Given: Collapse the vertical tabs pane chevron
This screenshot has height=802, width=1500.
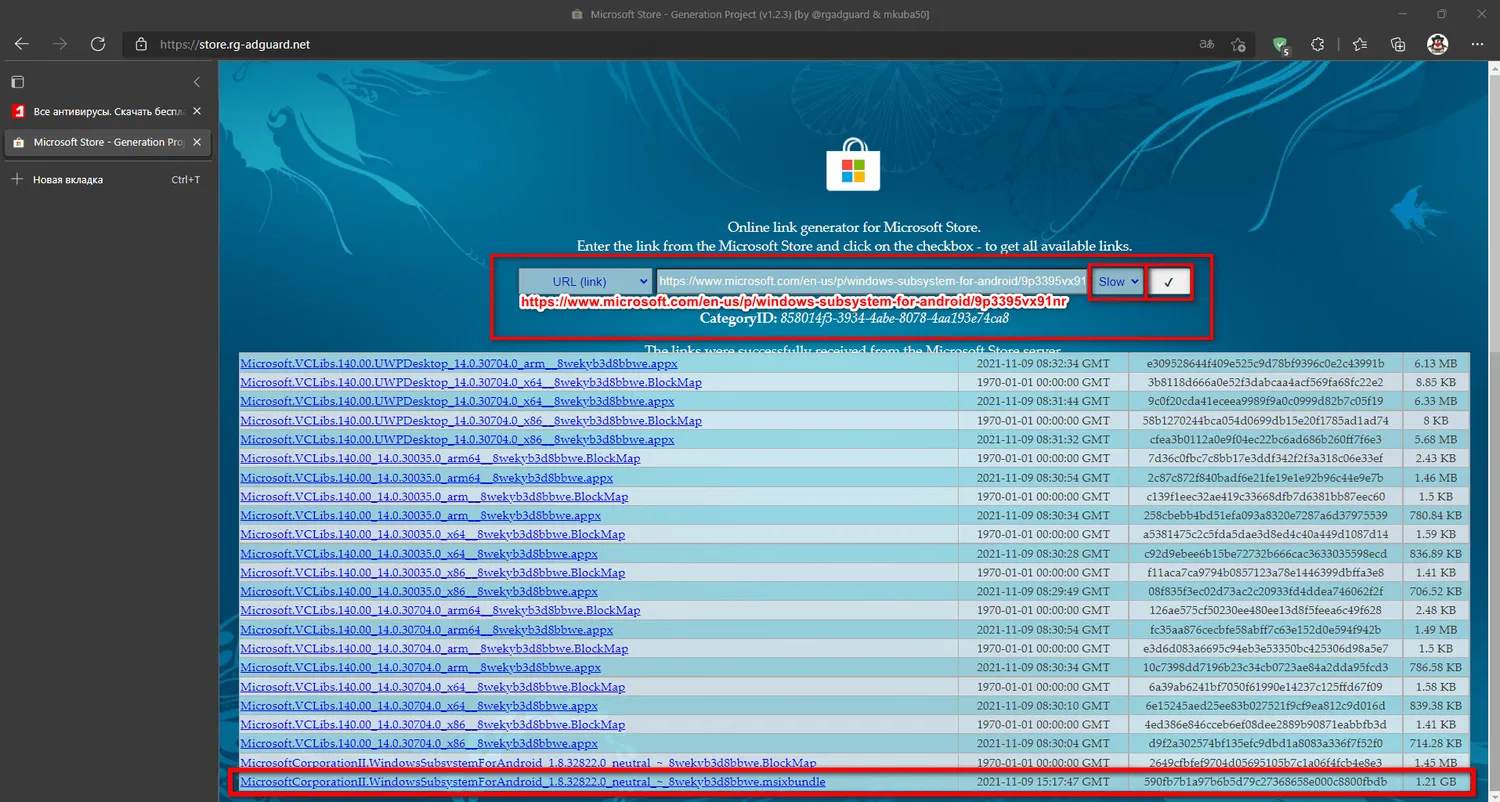Looking at the screenshot, I should [x=197, y=81].
